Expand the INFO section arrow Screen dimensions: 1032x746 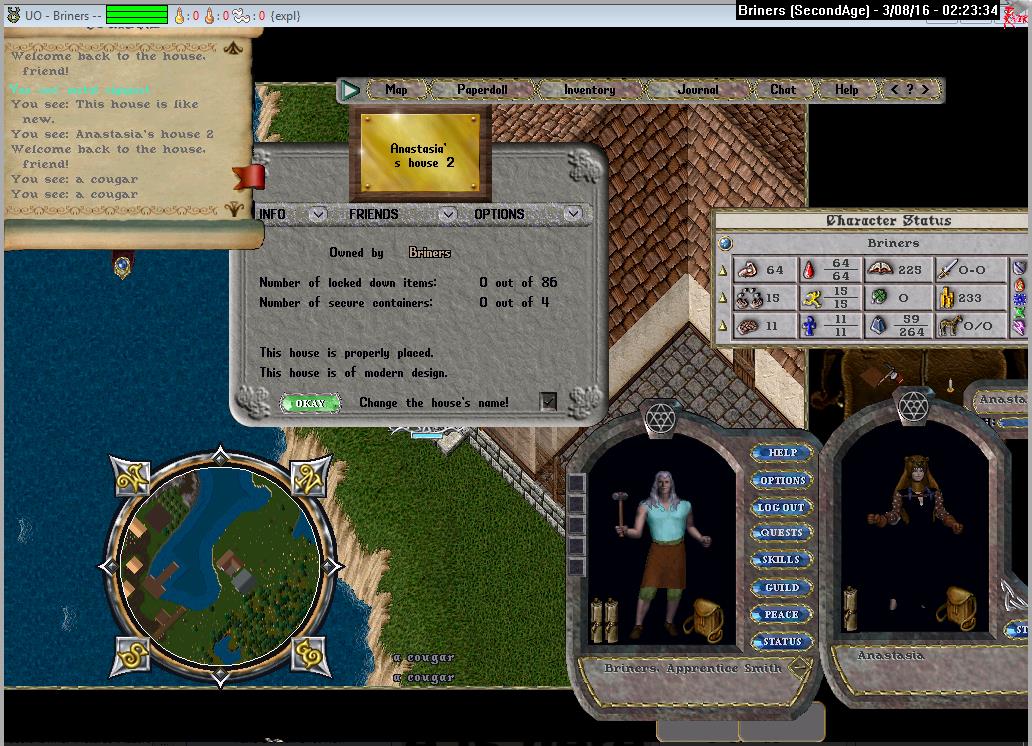(317, 214)
